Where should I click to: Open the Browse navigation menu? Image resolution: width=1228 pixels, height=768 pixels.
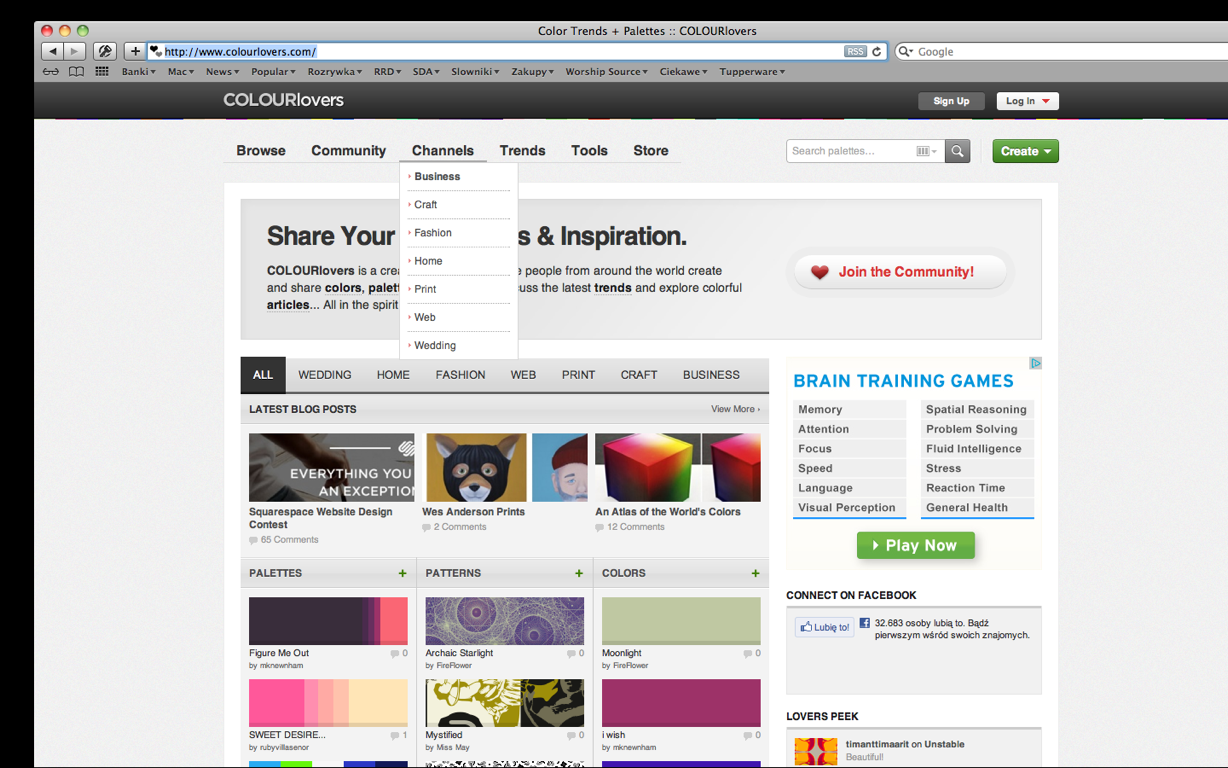pos(261,151)
